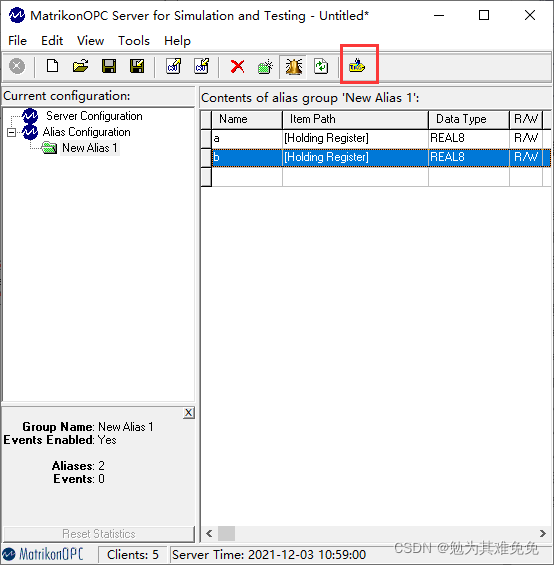The height and width of the screenshot is (565, 554).
Task: Click the first CSV toolbar icon
Action: [174, 66]
